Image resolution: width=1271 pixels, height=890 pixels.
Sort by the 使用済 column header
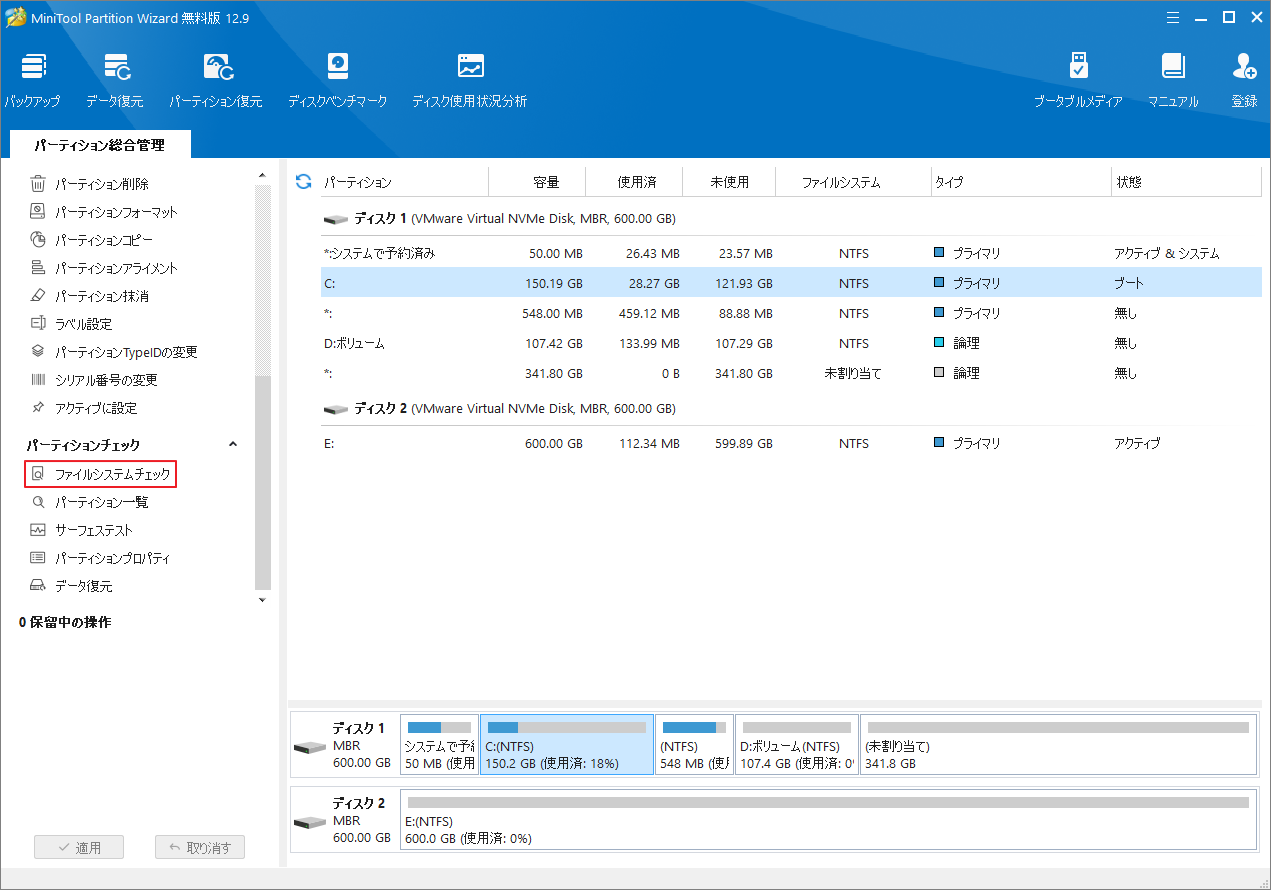634,182
